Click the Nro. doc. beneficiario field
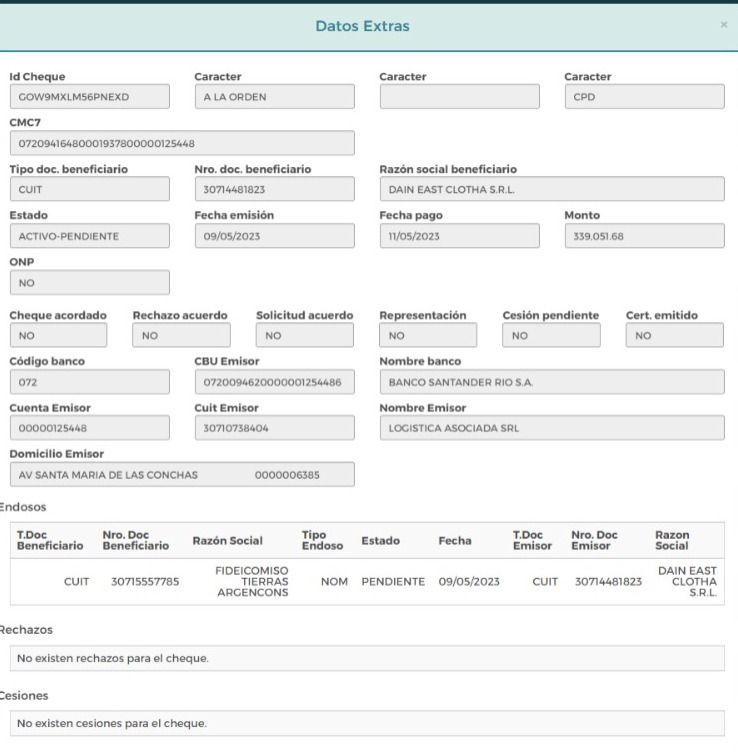This screenshot has height=753, width=738. 275,189
